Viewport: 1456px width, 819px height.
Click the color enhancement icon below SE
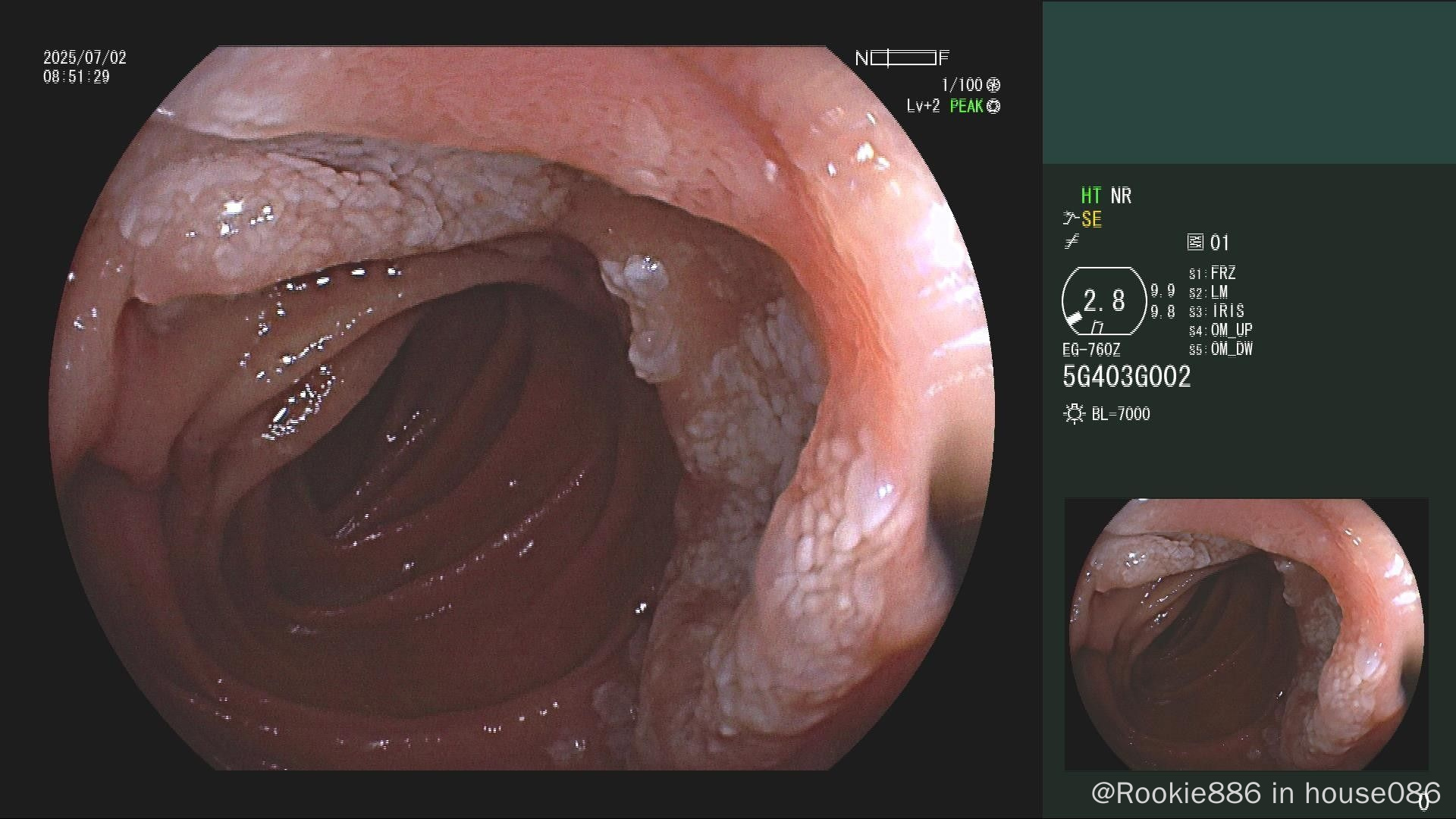click(x=1071, y=242)
